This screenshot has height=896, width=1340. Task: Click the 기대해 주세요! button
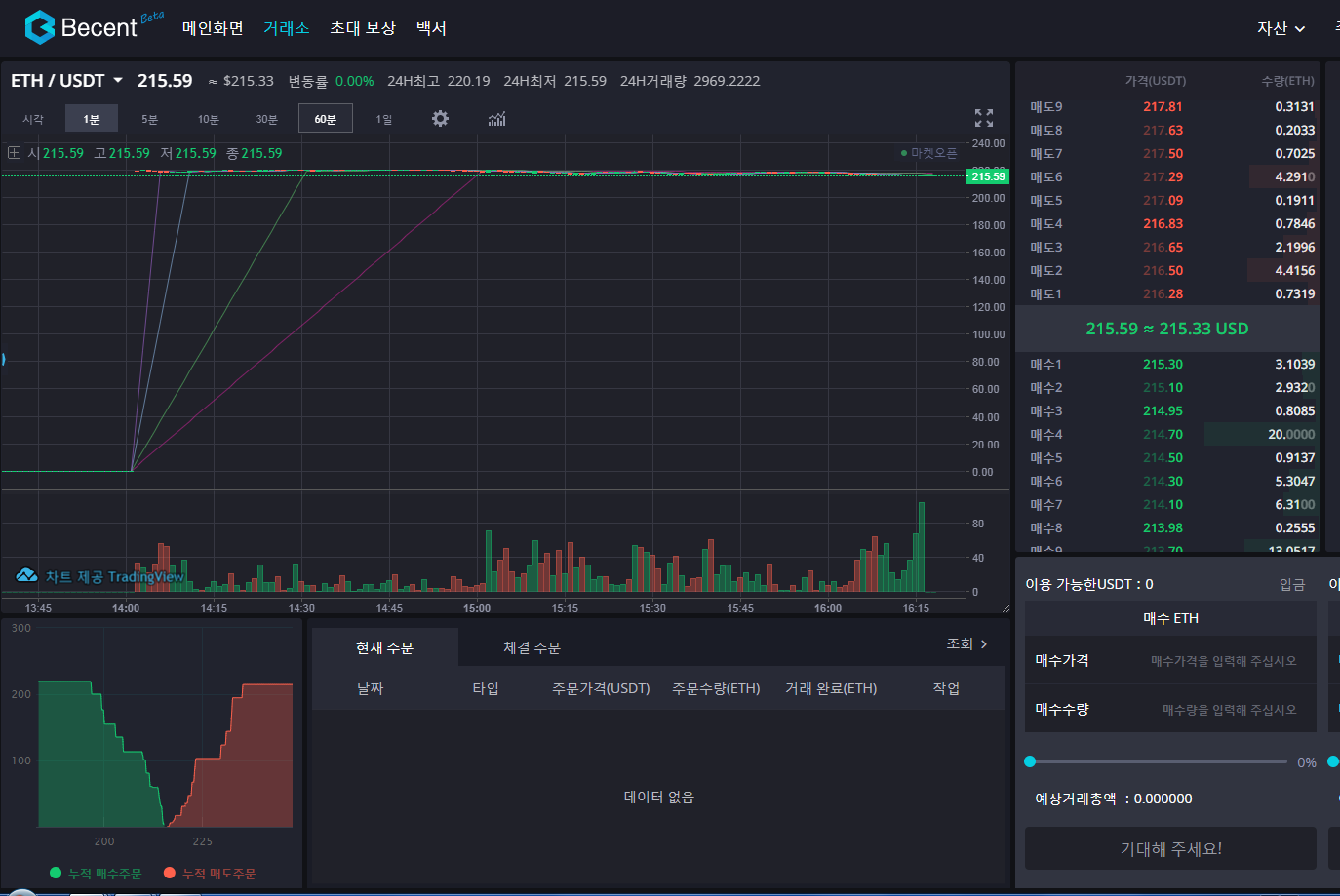click(1170, 848)
